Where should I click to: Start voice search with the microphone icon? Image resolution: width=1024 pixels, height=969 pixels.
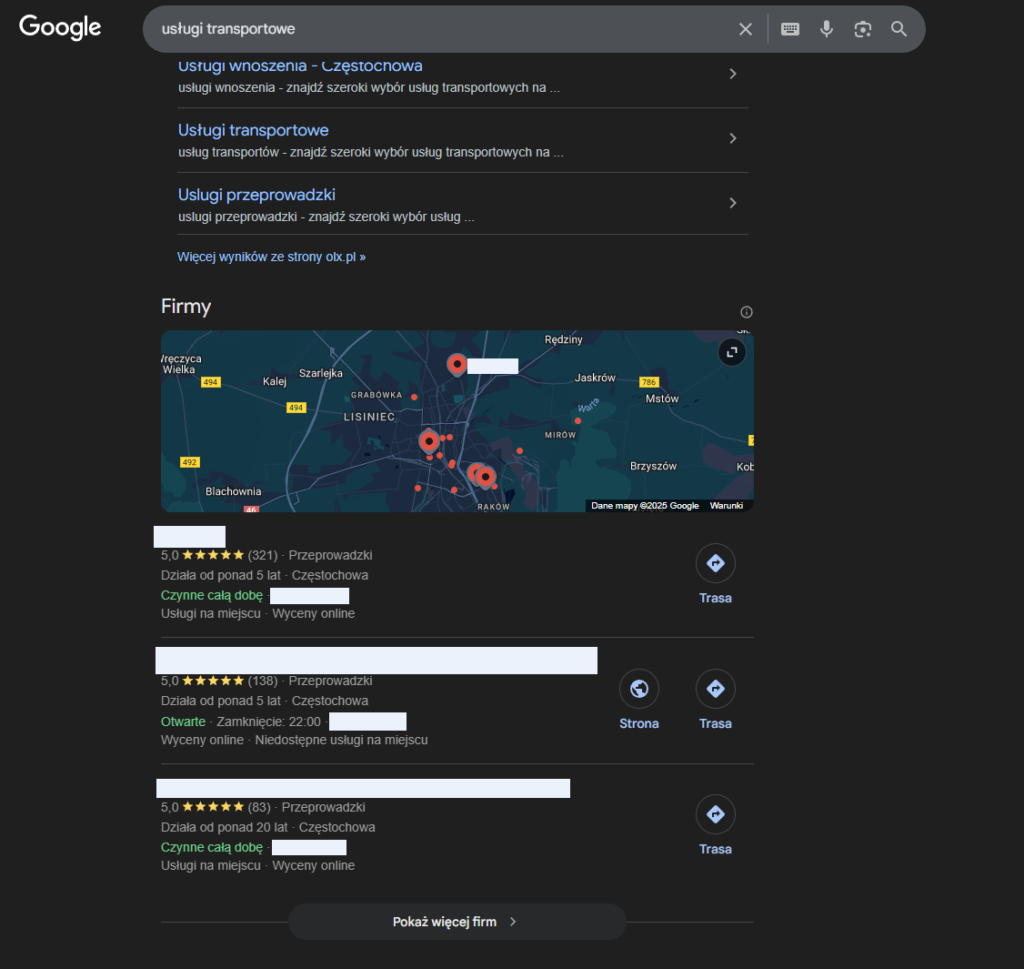pyautogui.click(x=826, y=29)
